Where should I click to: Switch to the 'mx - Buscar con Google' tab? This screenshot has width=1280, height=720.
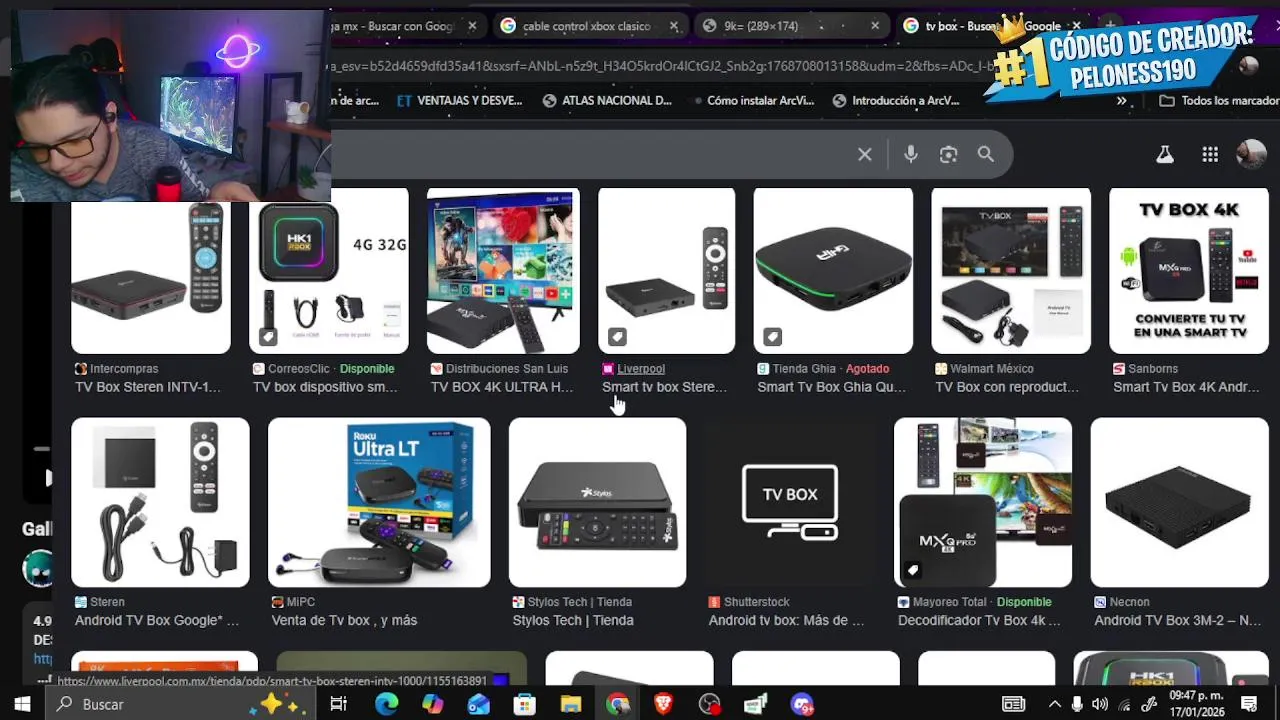point(400,26)
